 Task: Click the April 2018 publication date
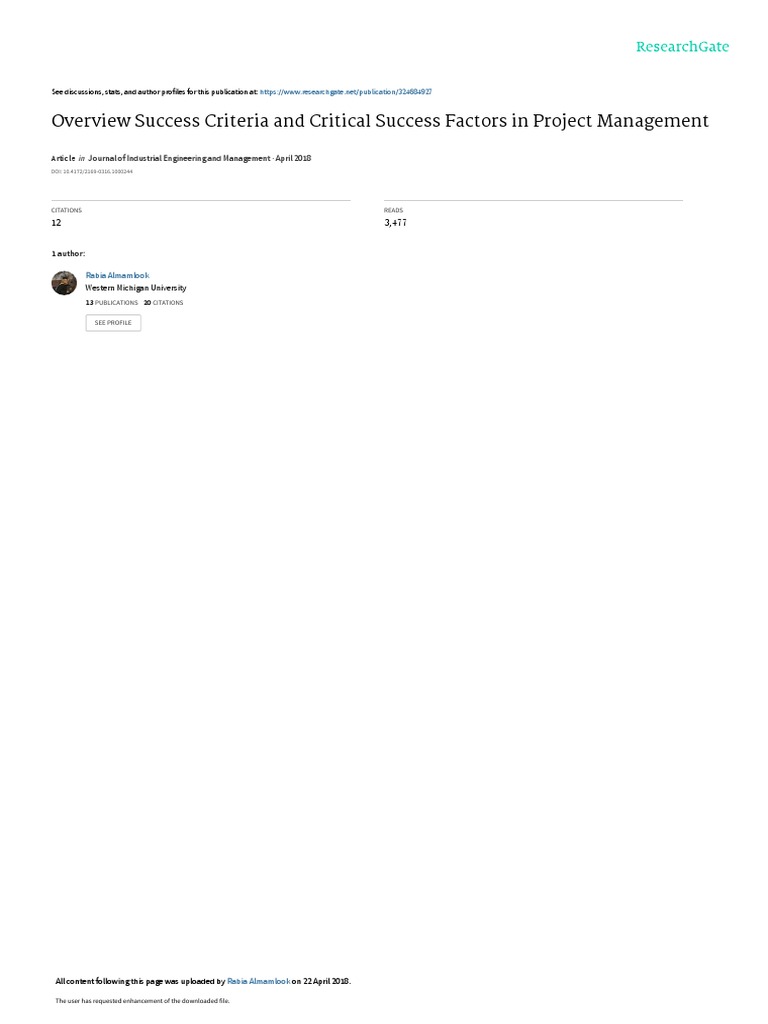pos(293,158)
